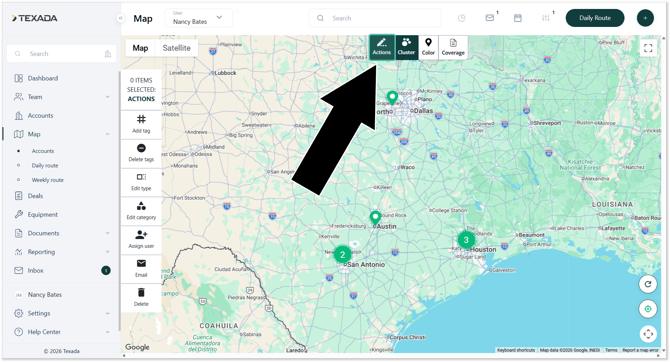Viewport: 670px width, 362px height.
Task: Choose the Assign user action
Action: [141, 240]
